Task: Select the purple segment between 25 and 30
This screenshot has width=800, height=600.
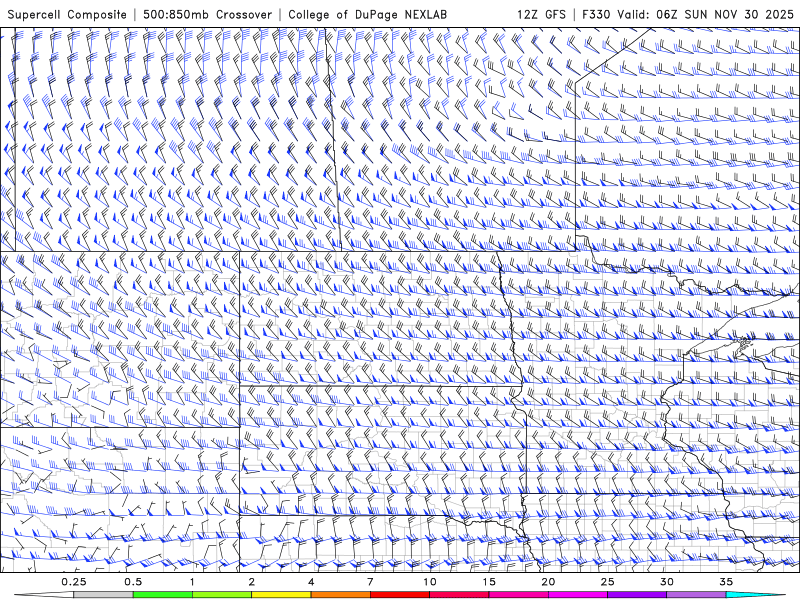Action: [x=637, y=595]
